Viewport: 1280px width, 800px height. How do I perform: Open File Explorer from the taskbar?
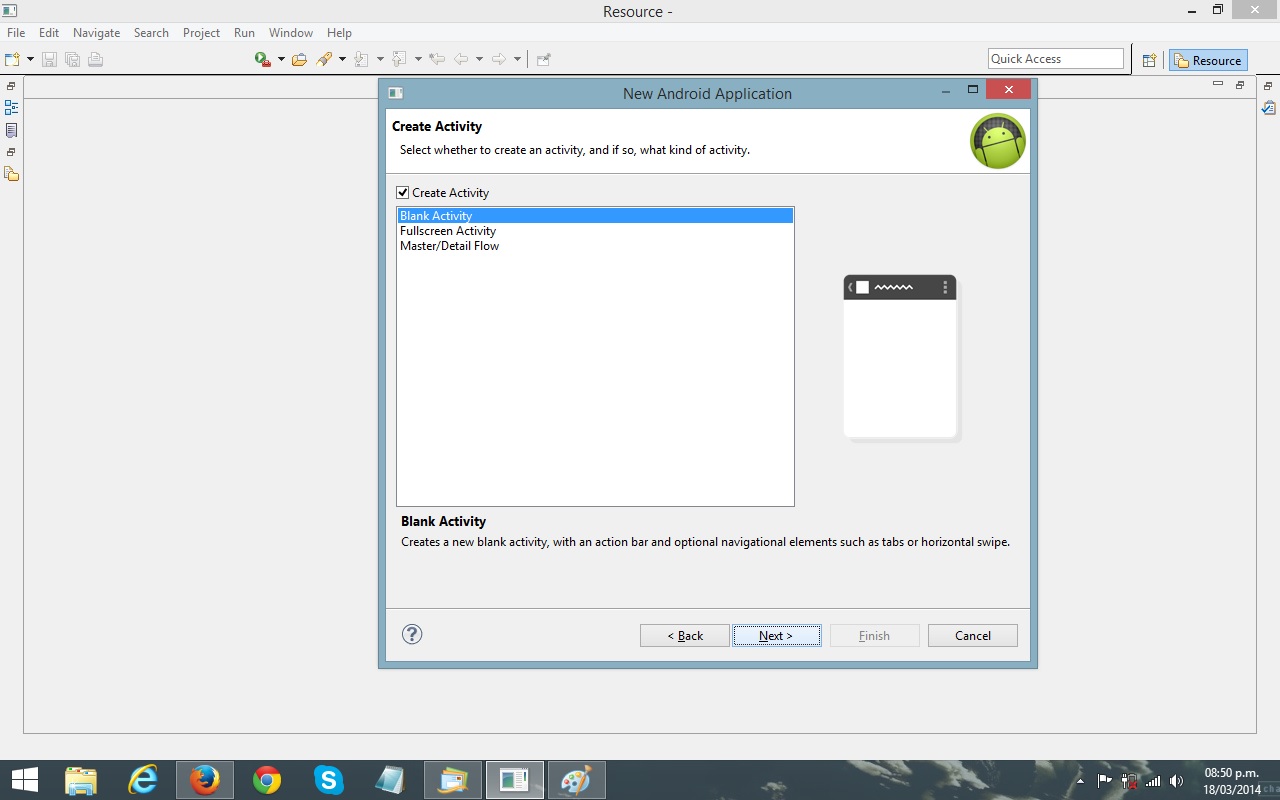click(x=81, y=780)
